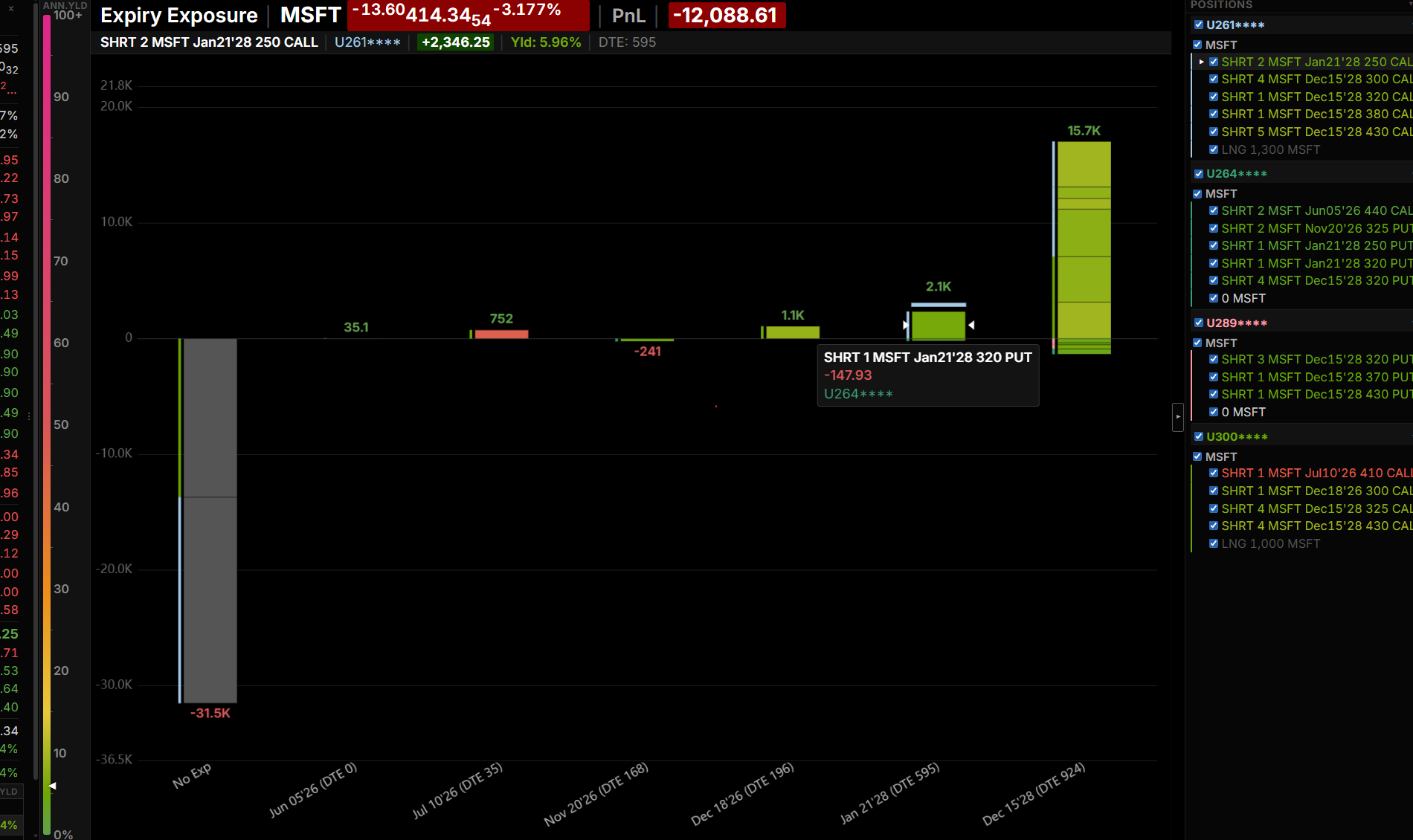
Task: Select the Dec 18'26 green bar
Action: click(x=793, y=332)
